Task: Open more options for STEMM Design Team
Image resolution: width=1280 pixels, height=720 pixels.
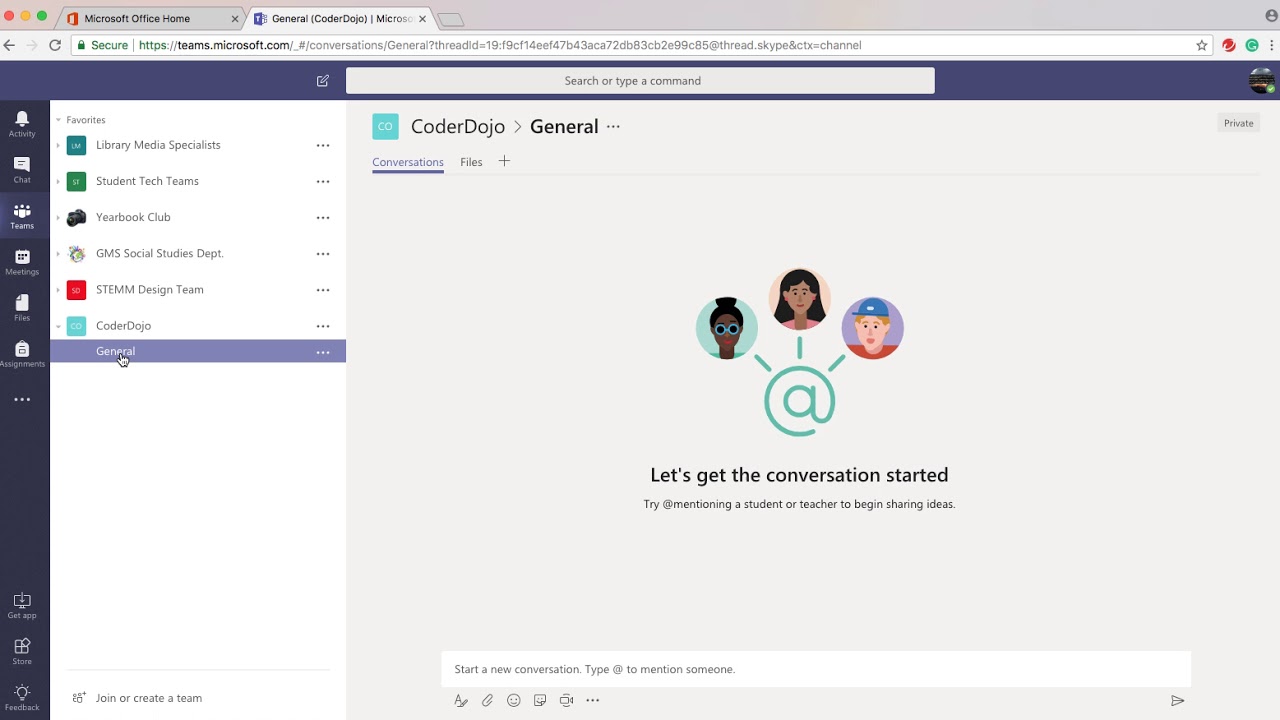Action: click(x=323, y=290)
